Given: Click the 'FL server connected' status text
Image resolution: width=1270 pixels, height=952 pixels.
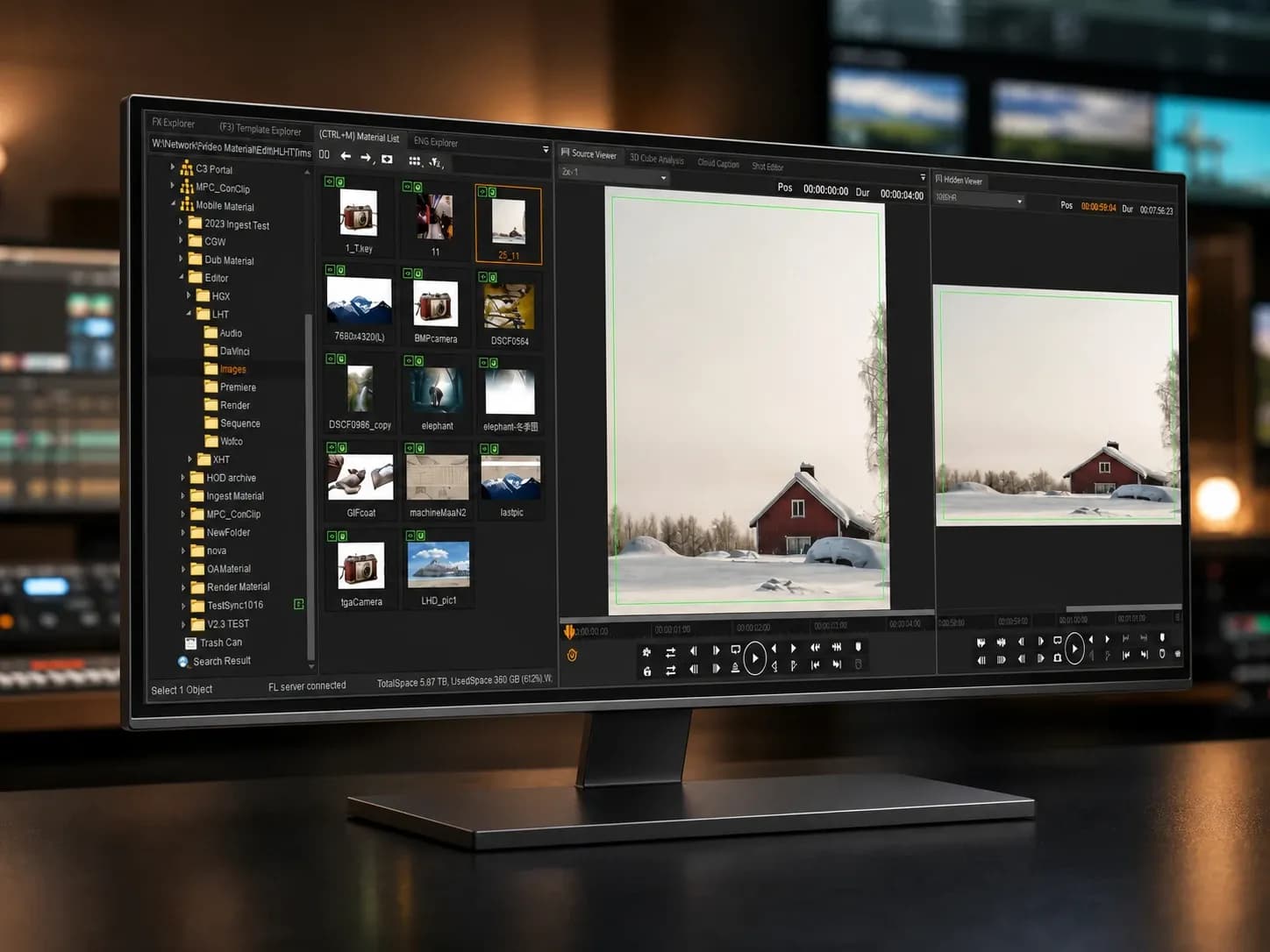Looking at the screenshot, I should coord(307,686).
